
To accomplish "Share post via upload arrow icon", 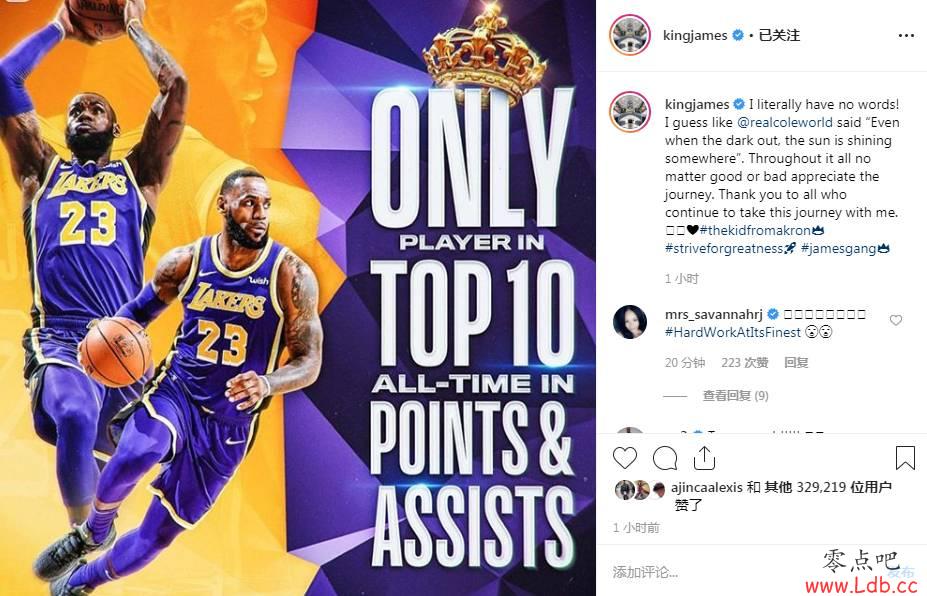I will pos(704,458).
